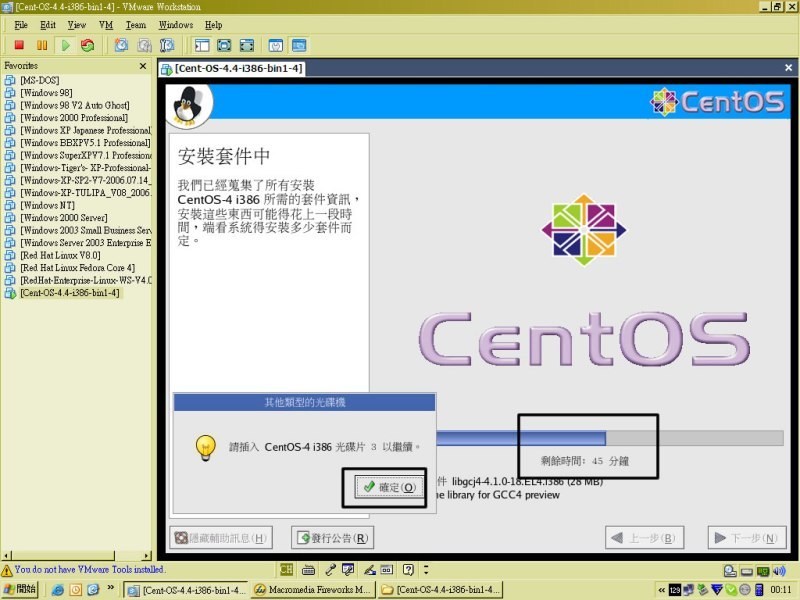Image resolution: width=800 pixels, height=600 pixels.
Task: Click the orange Suspend toolbar icon
Action: click(x=42, y=45)
